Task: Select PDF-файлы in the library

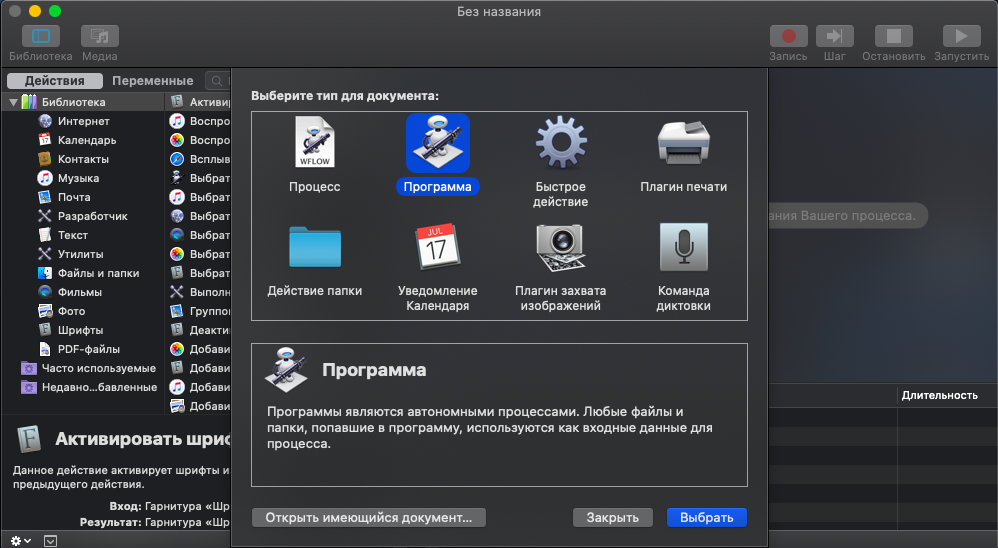Action: point(88,349)
